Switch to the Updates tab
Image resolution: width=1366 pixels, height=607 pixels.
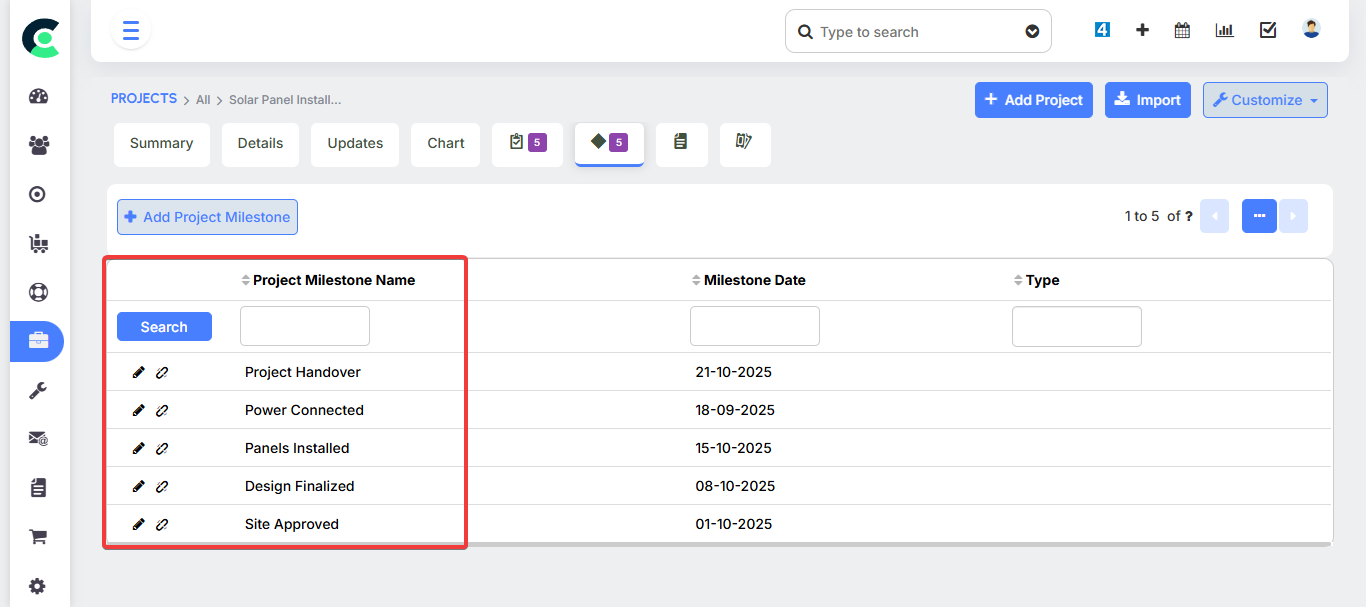pyautogui.click(x=354, y=144)
